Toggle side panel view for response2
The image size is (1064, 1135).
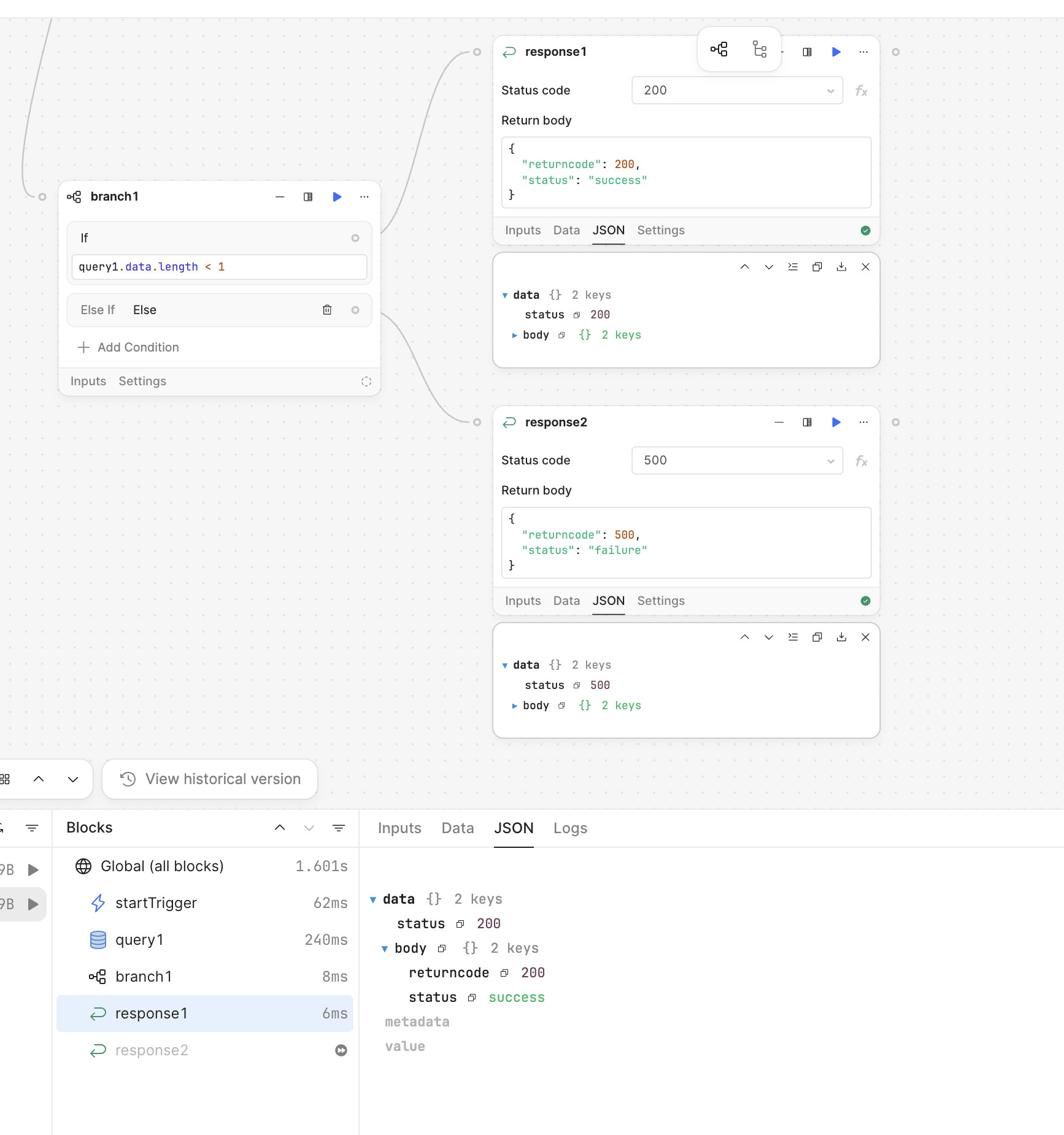click(x=807, y=422)
